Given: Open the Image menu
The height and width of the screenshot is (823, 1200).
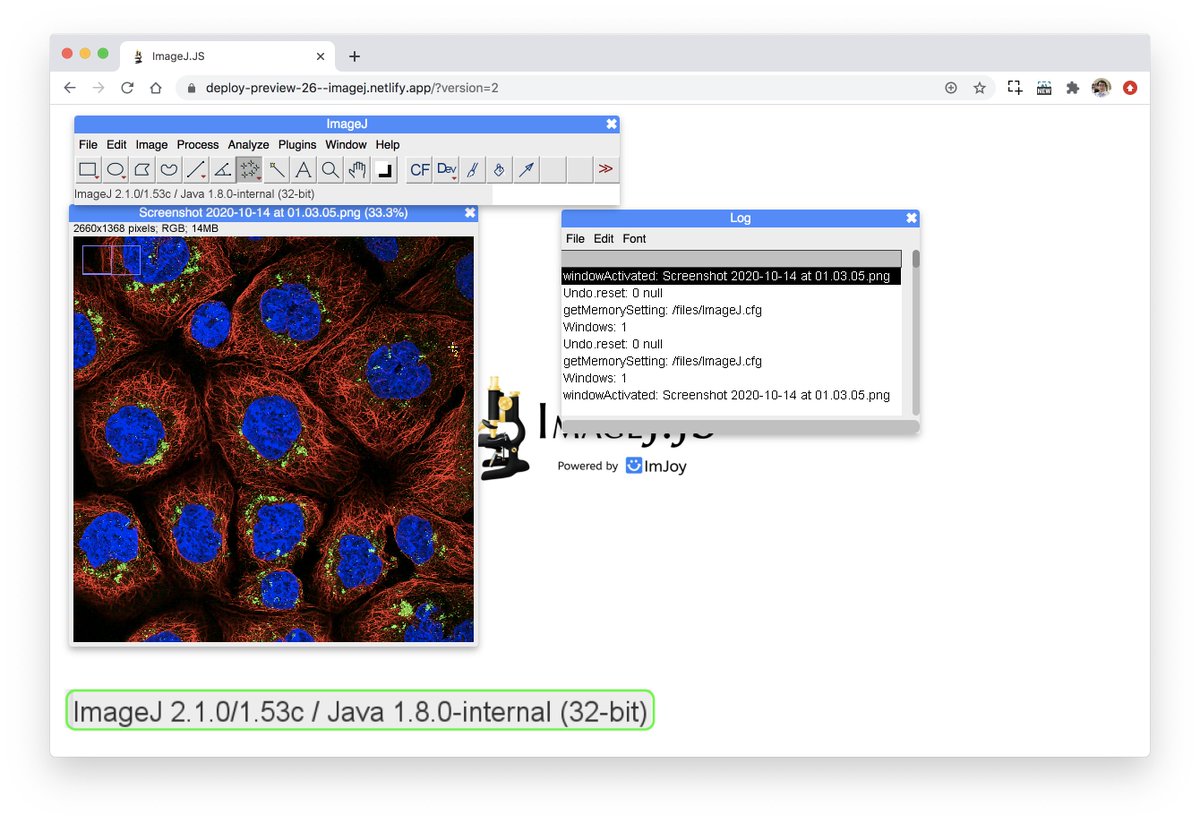Looking at the screenshot, I should click(x=152, y=145).
